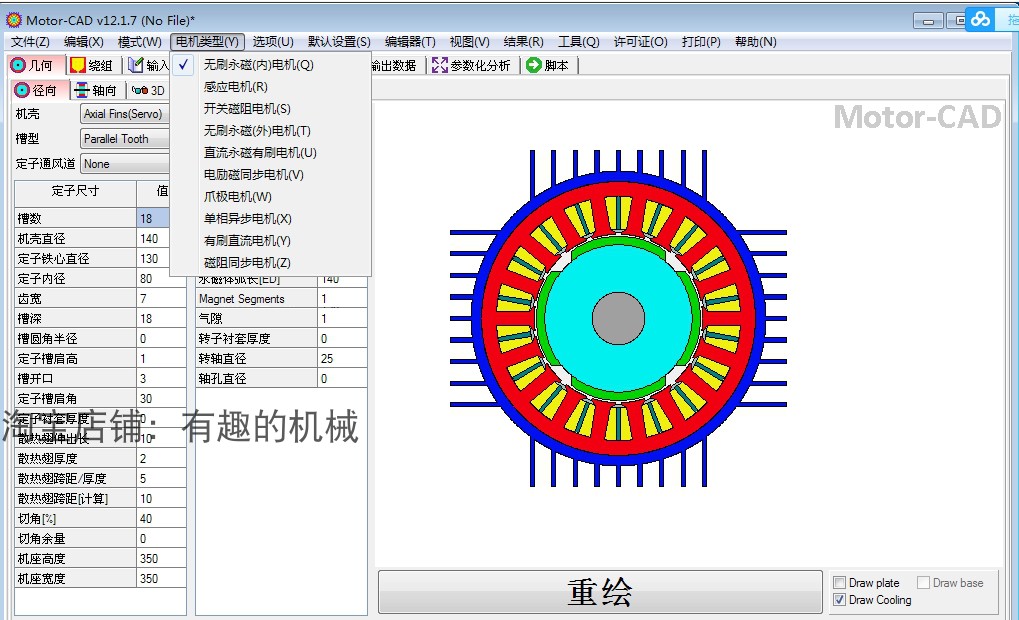The height and width of the screenshot is (620, 1019).
Task: Open the 文件(Z) menu
Action: pyautogui.click(x=30, y=42)
